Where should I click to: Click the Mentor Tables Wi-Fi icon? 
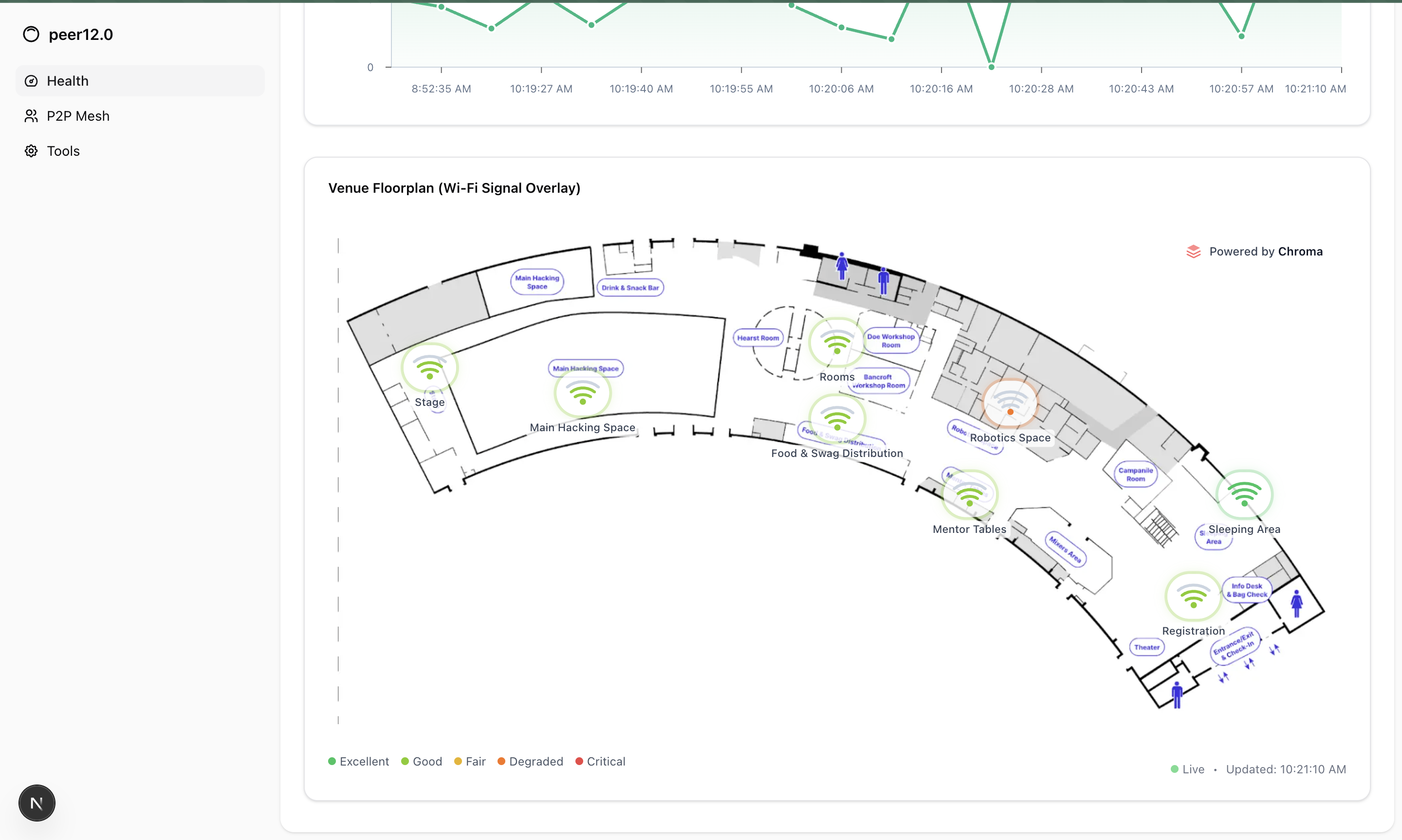969,495
